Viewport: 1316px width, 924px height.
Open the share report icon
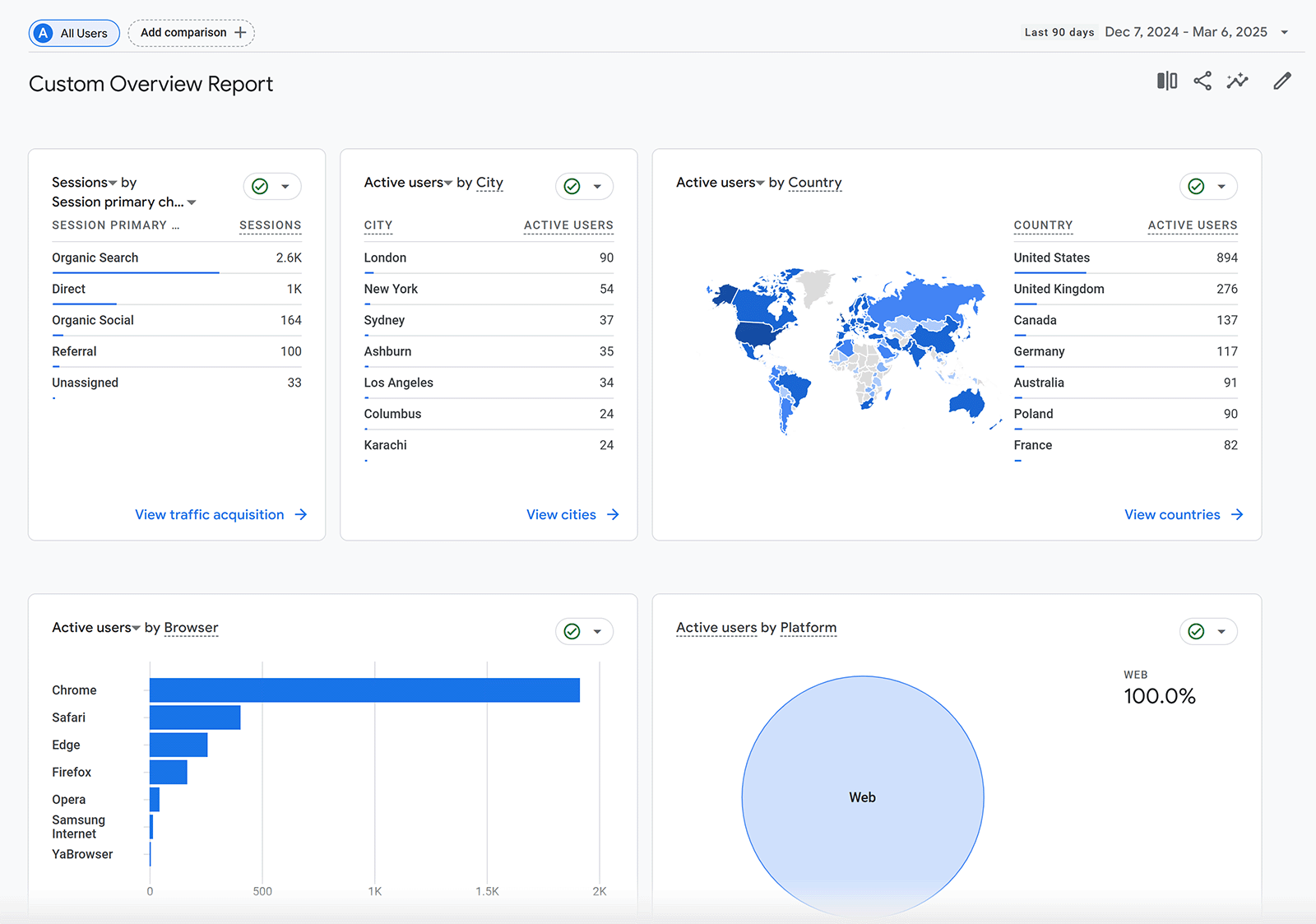pos(1202,81)
